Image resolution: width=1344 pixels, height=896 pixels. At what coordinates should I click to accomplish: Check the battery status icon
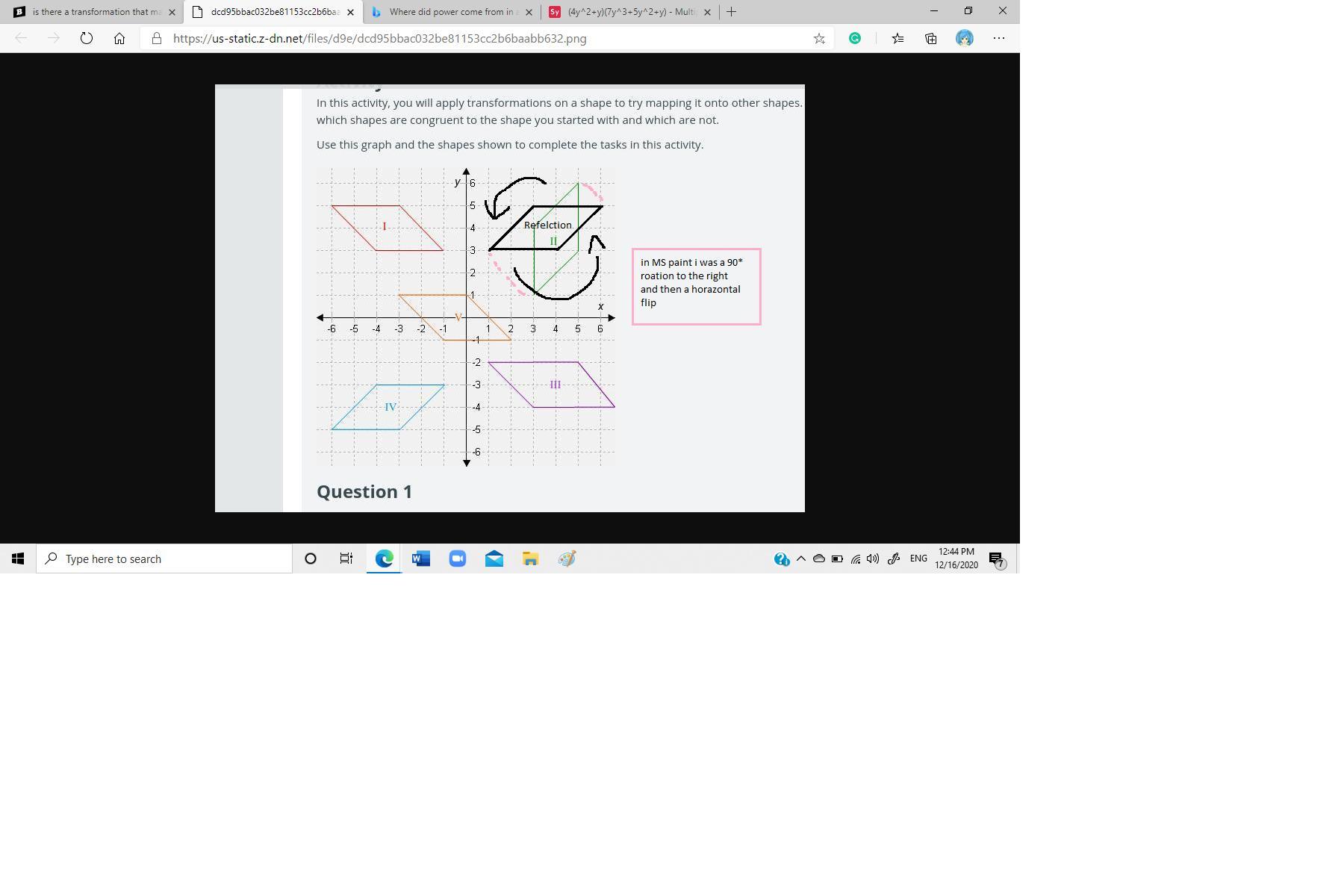pyautogui.click(x=837, y=559)
